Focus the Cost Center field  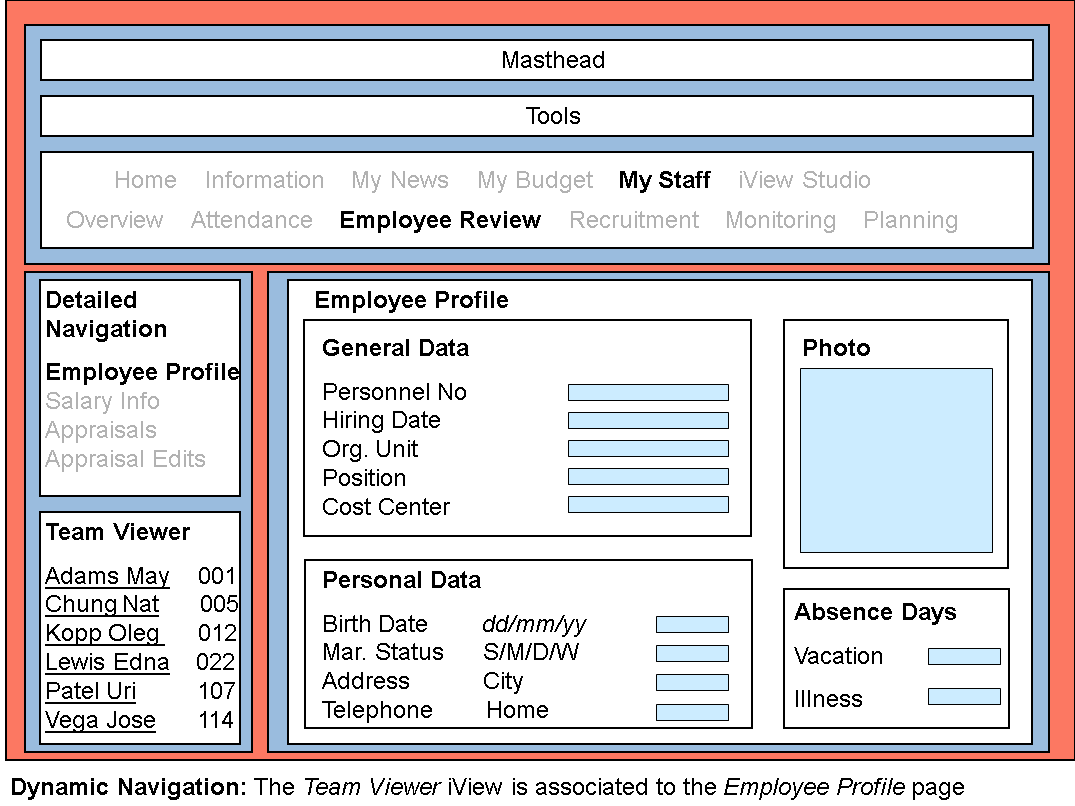click(648, 505)
